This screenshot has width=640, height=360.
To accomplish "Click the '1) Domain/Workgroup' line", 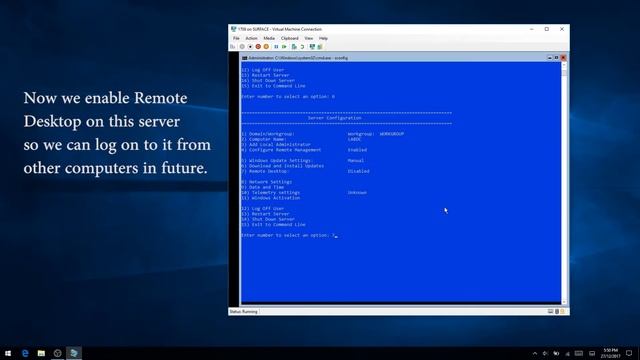I will [268, 134].
